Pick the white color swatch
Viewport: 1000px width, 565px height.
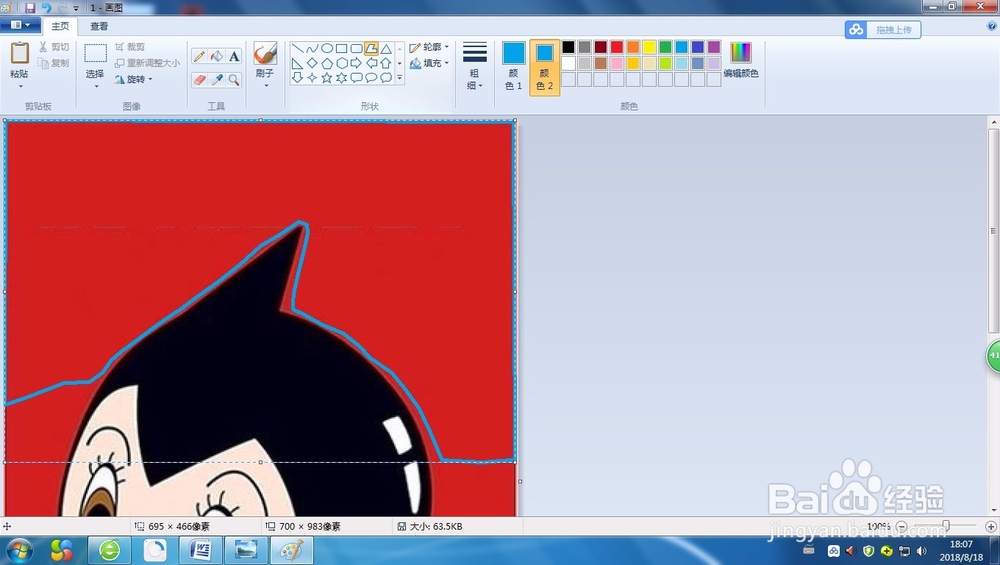pos(568,63)
